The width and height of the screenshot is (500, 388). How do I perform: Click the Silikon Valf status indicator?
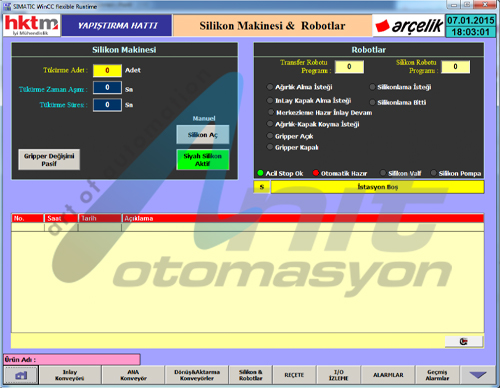[383, 173]
